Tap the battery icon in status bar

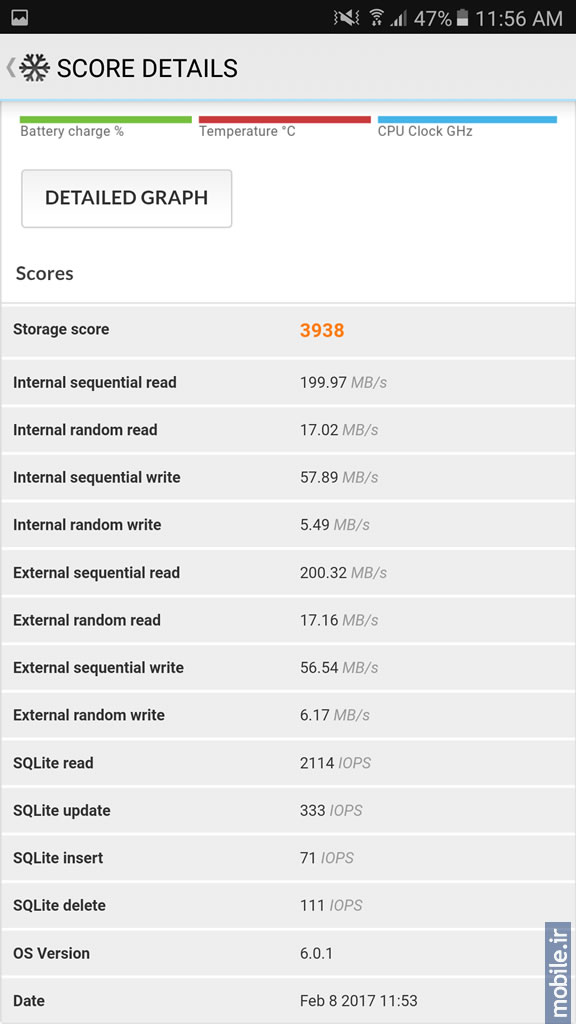tap(462, 18)
